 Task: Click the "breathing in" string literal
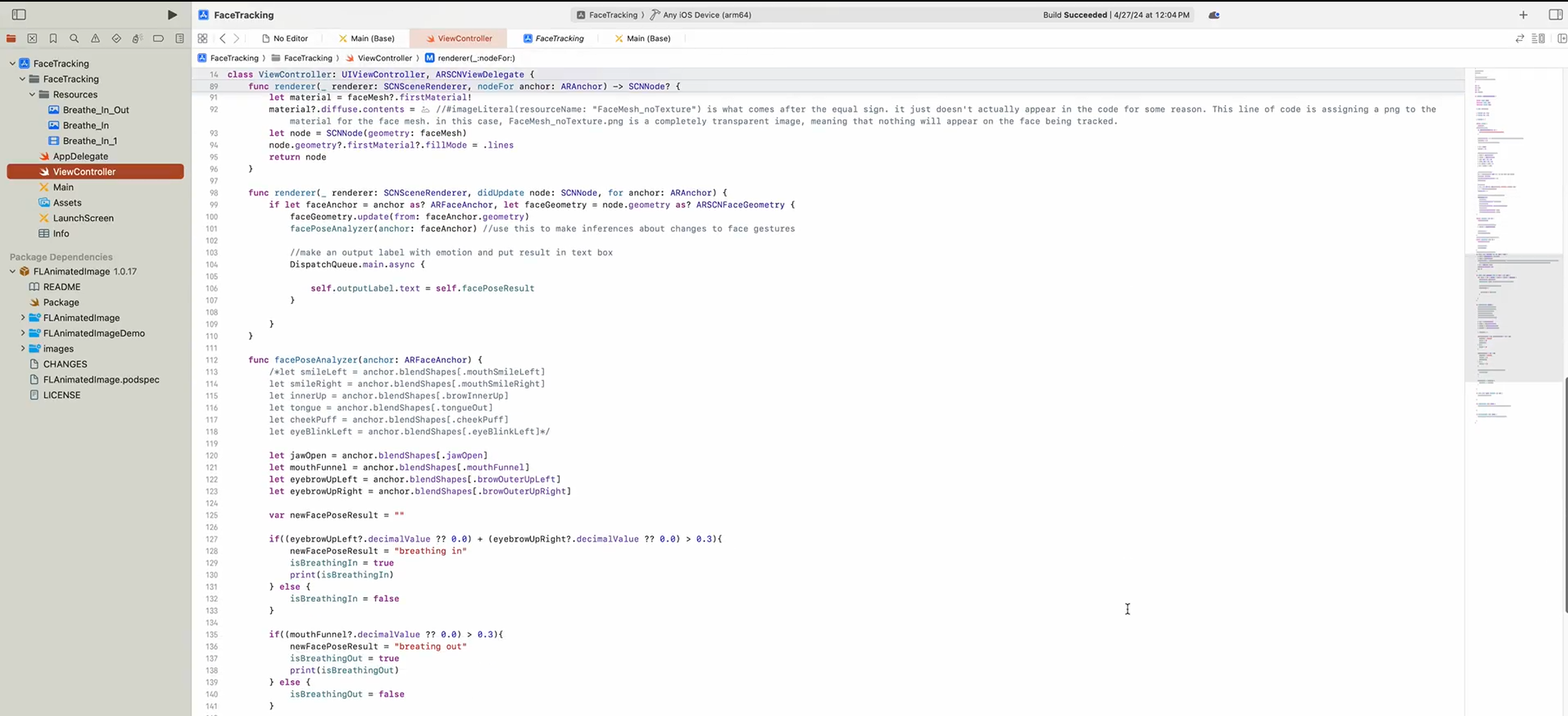[x=431, y=551]
